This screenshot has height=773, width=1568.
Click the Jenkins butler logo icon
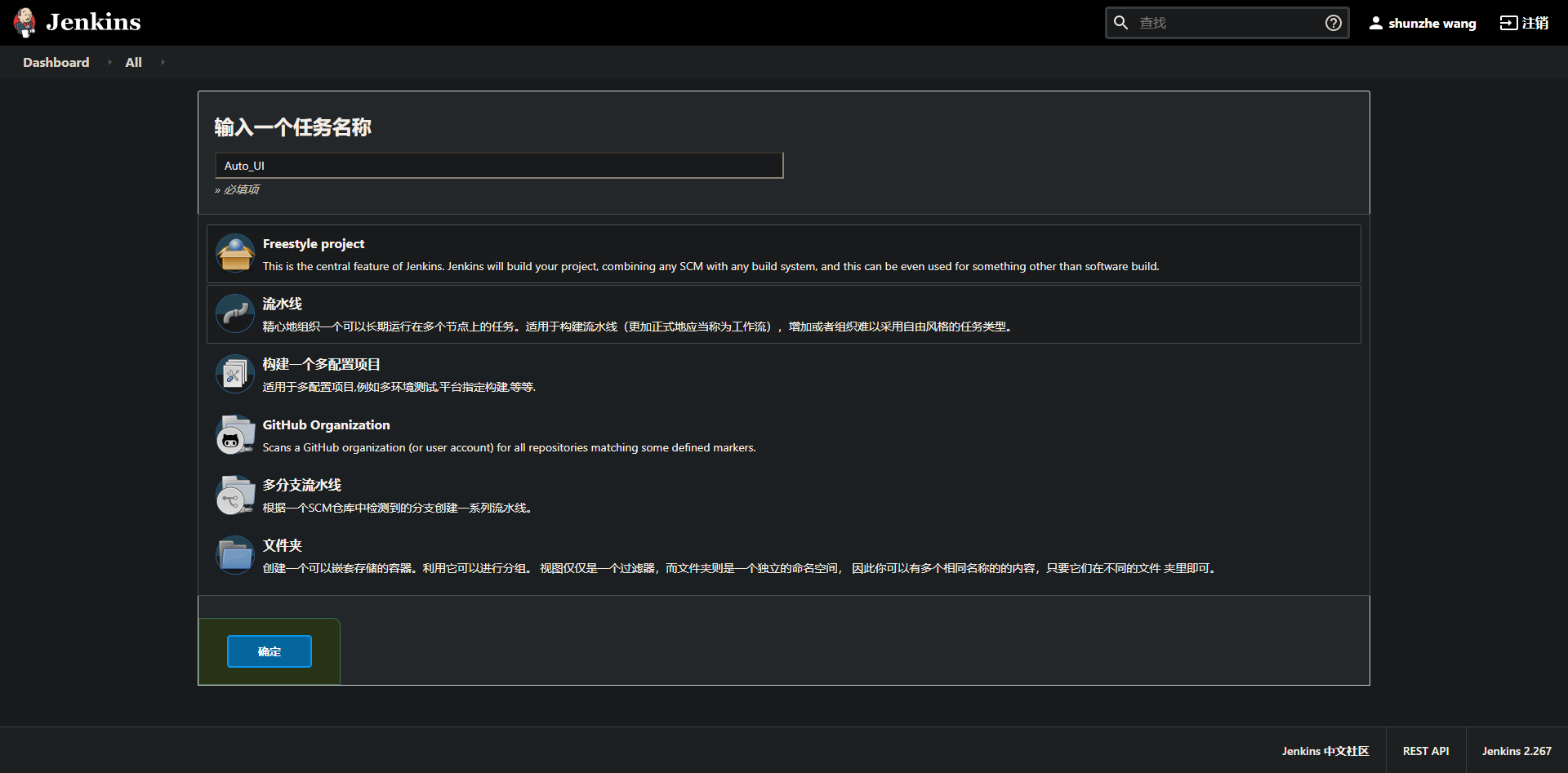click(x=25, y=22)
